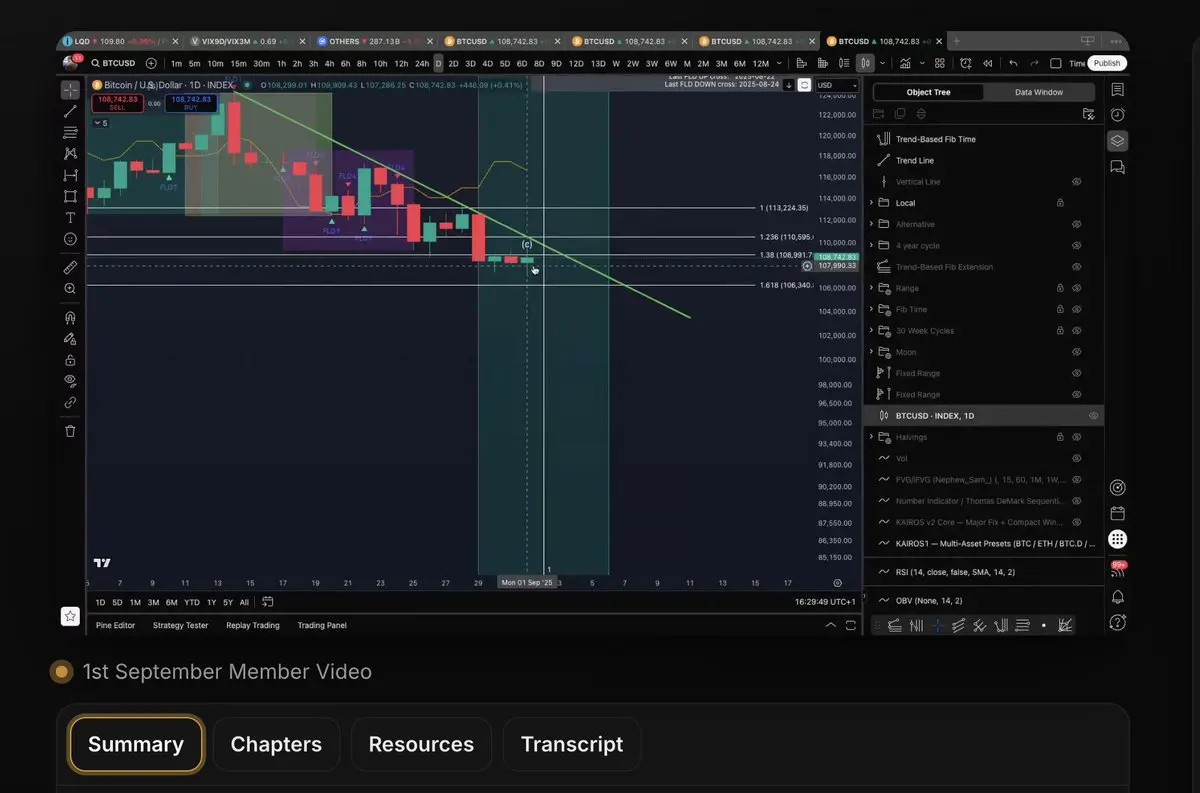This screenshot has height=793, width=1200.
Task: Expand the Alternative folder
Action: point(871,225)
